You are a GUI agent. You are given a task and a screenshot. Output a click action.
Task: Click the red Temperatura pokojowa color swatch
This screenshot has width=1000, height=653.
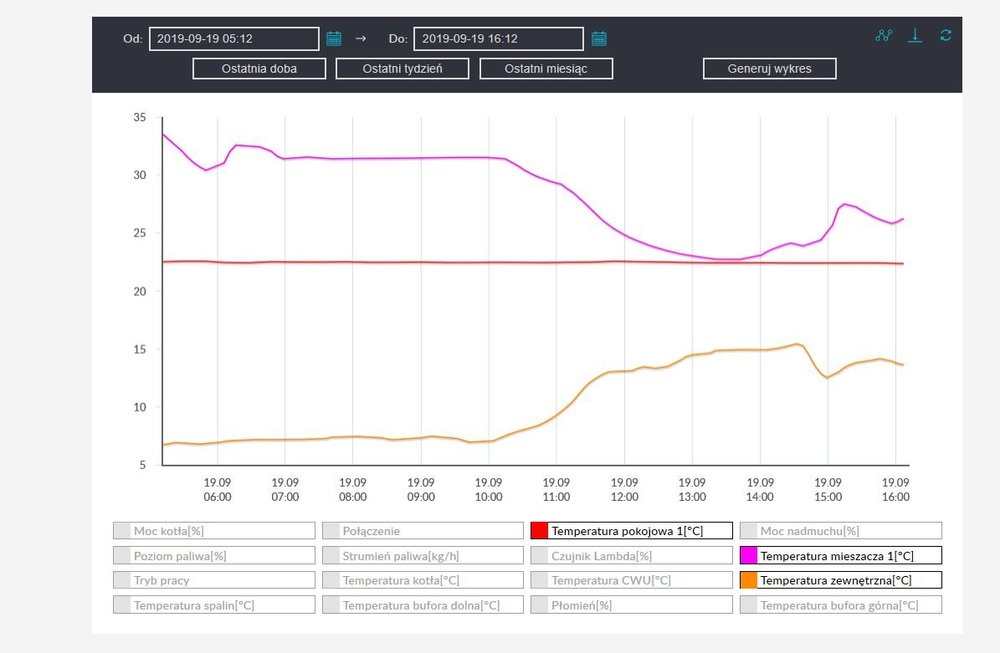[x=540, y=531]
